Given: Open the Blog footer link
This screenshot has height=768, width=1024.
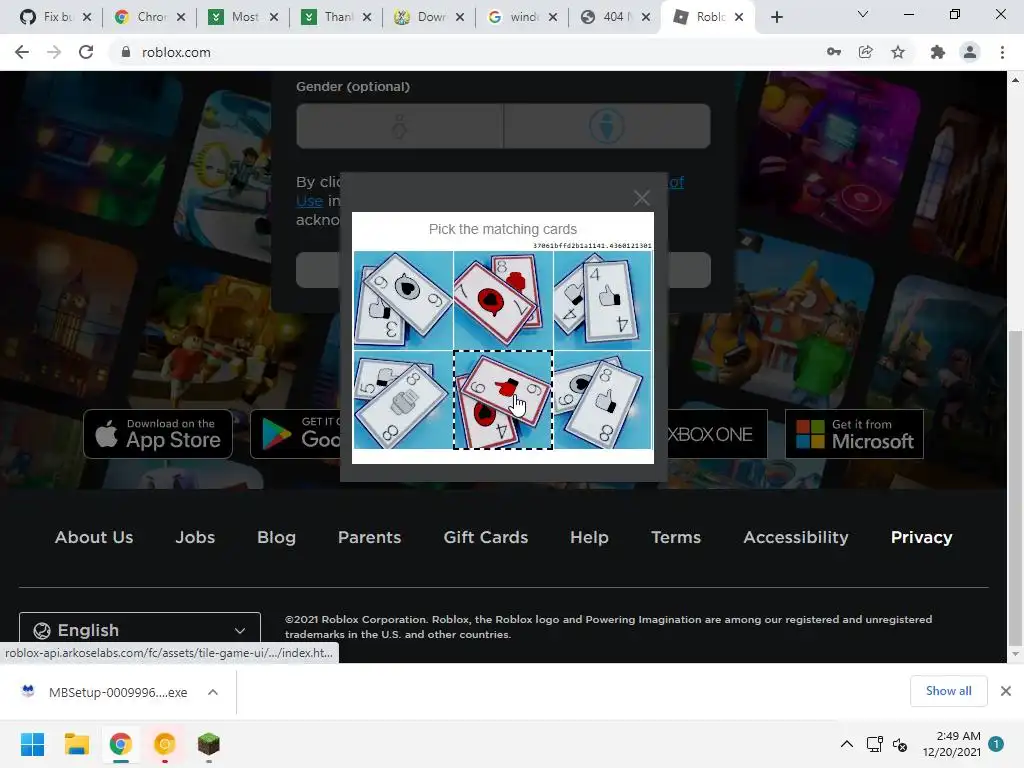Looking at the screenshot, I should point(276,537).
